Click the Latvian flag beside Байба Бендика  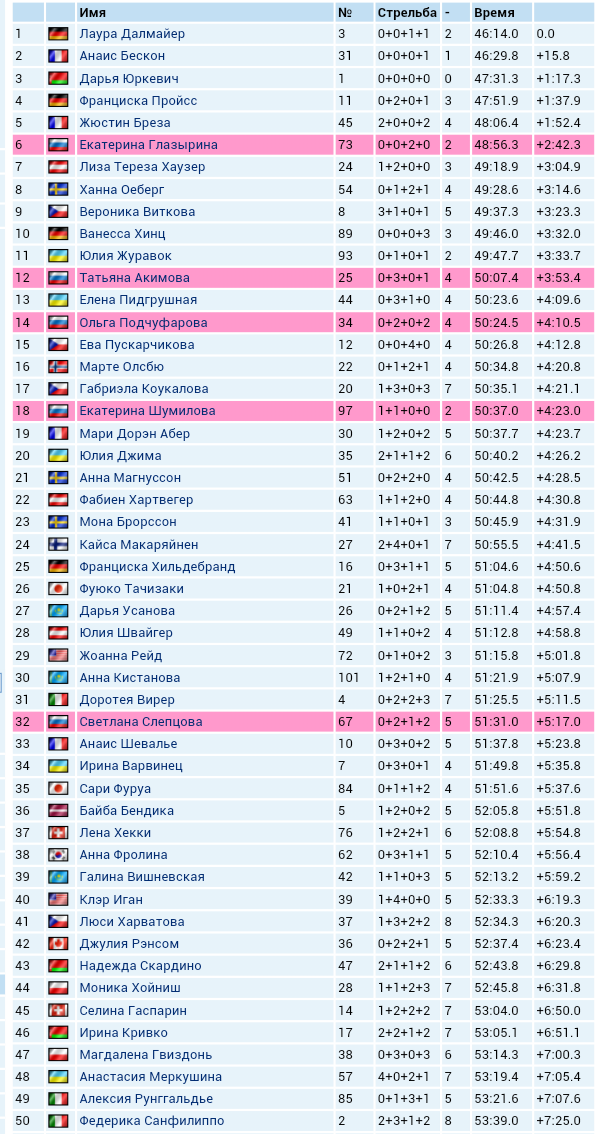coord(58,811)
